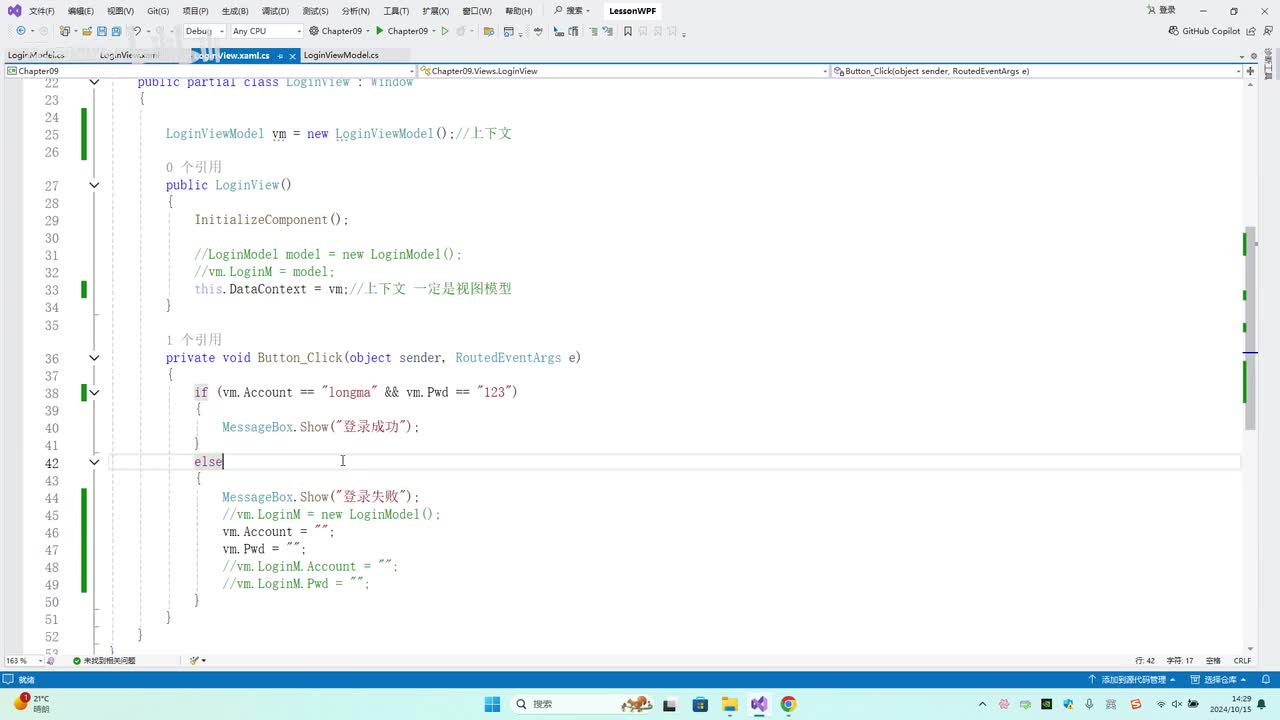This screenshot has width=1280, height=720.
Task: Click the Save All toolbar icon
Action: [116, 31]
